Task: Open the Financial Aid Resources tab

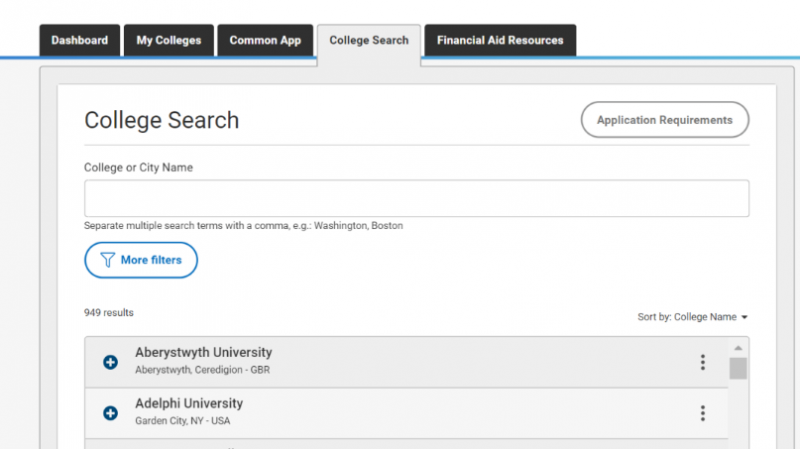Action: click(x=500, y=40)
